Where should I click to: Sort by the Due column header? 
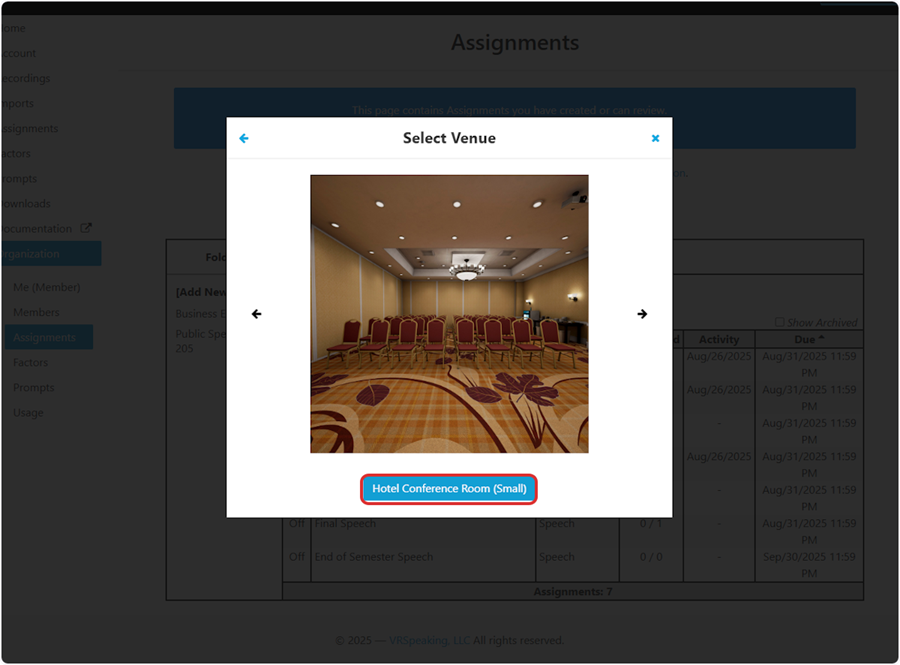tap(809, 339)
